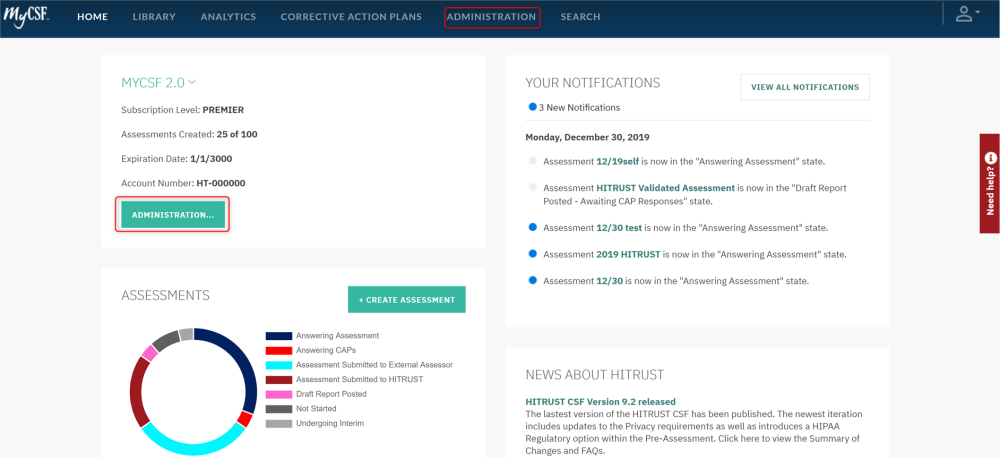Go to the HOME tab

coord(92,17)
